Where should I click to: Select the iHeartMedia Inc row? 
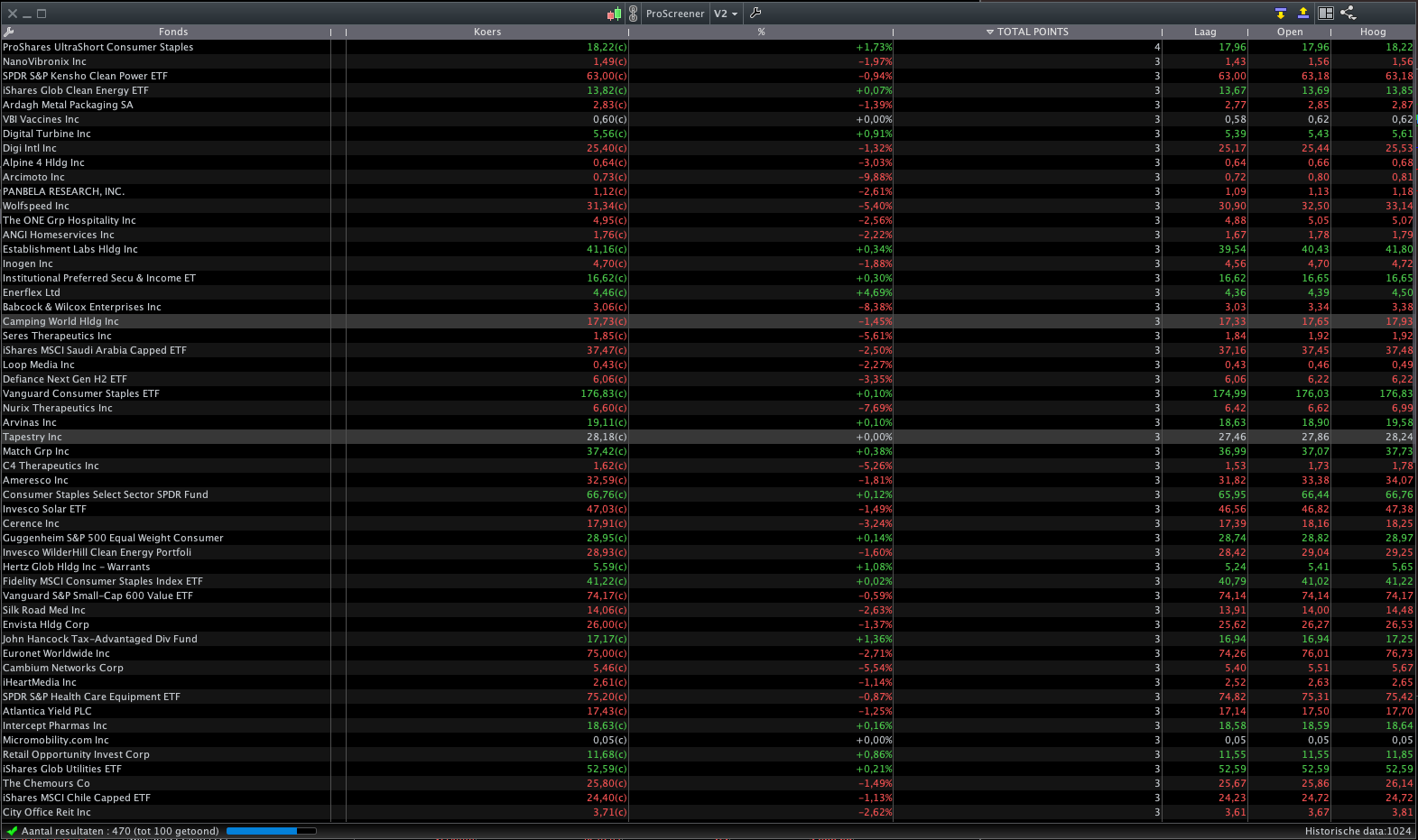(x=709, y=682)
